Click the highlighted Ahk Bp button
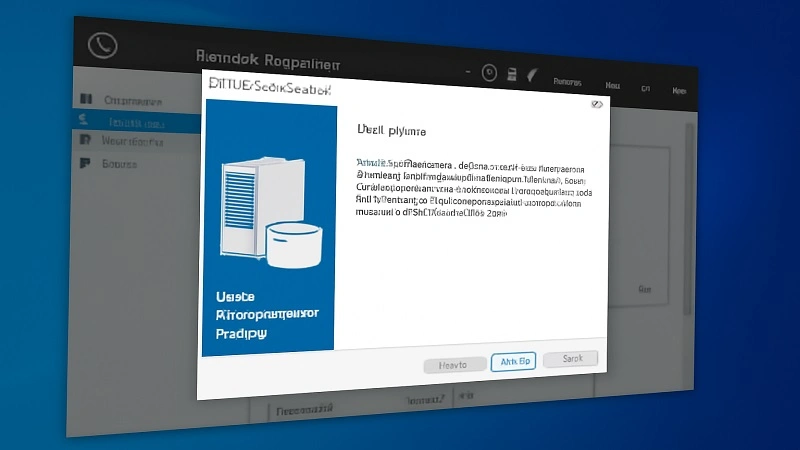800x450 pixels. coord(513,362)
